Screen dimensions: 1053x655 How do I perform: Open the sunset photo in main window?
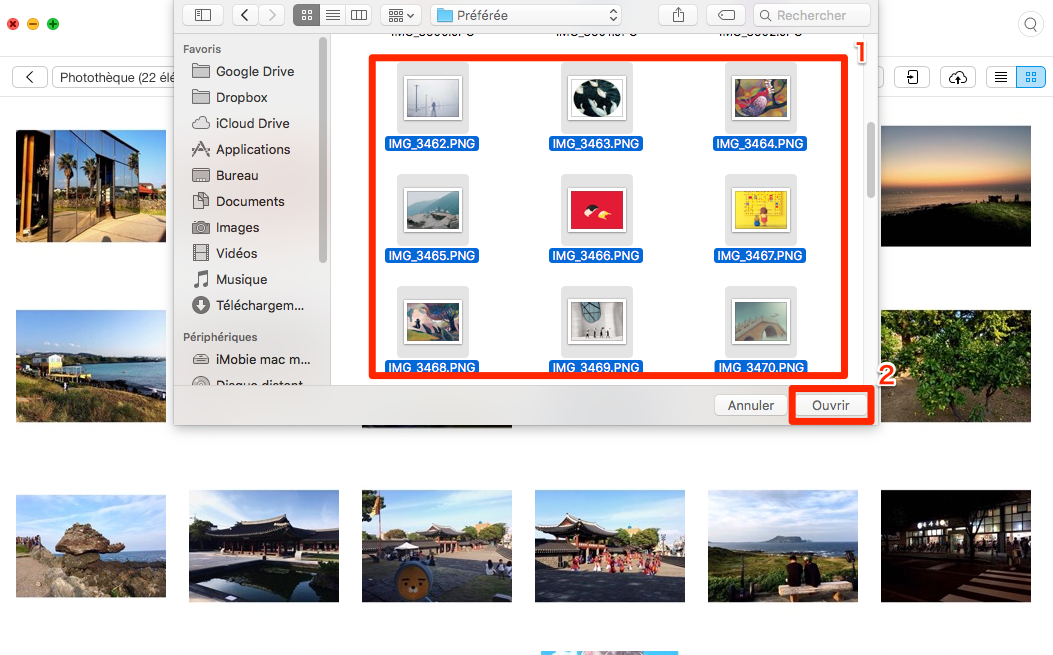click(956, 186)
